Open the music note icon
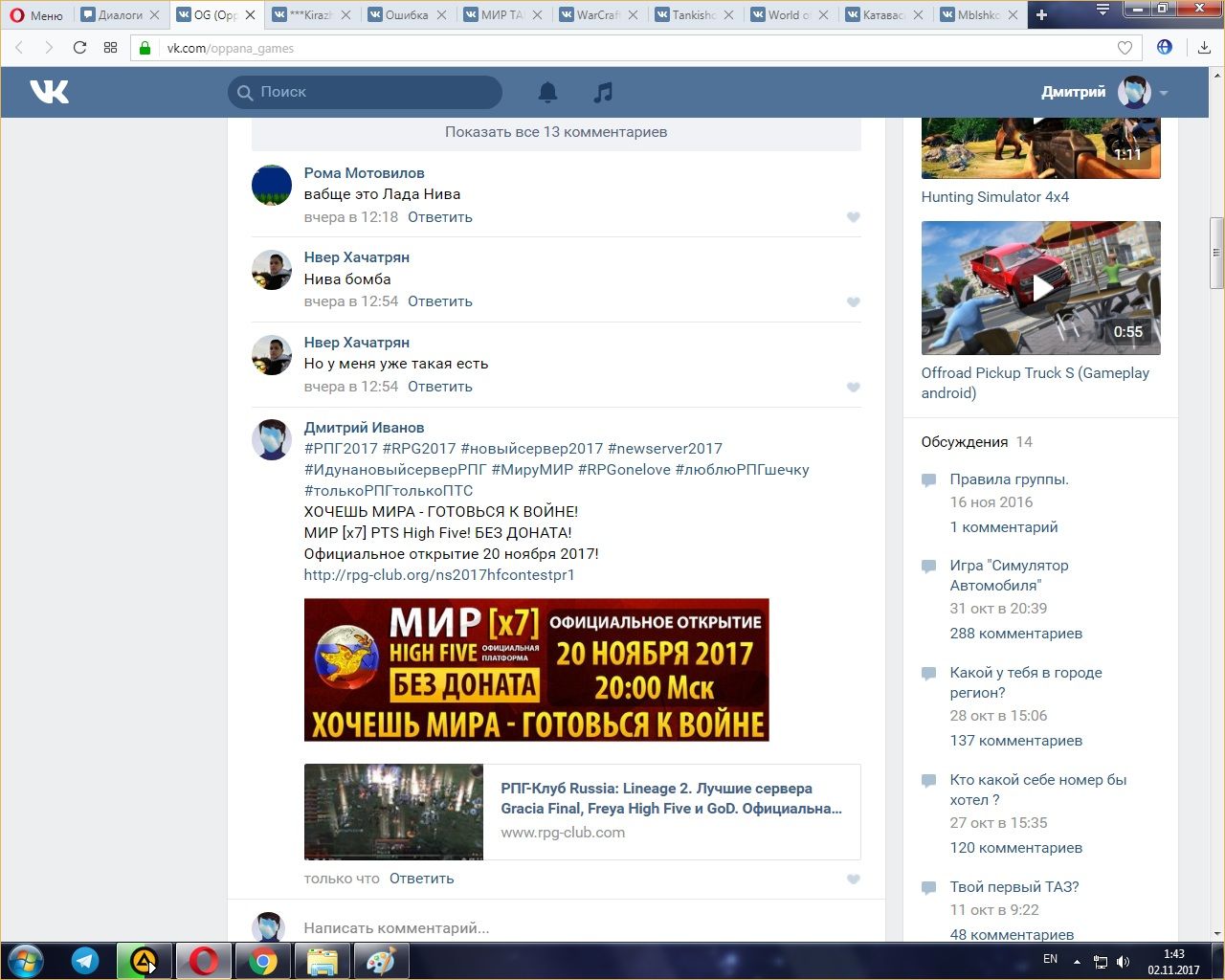 [x=603, y=92]
